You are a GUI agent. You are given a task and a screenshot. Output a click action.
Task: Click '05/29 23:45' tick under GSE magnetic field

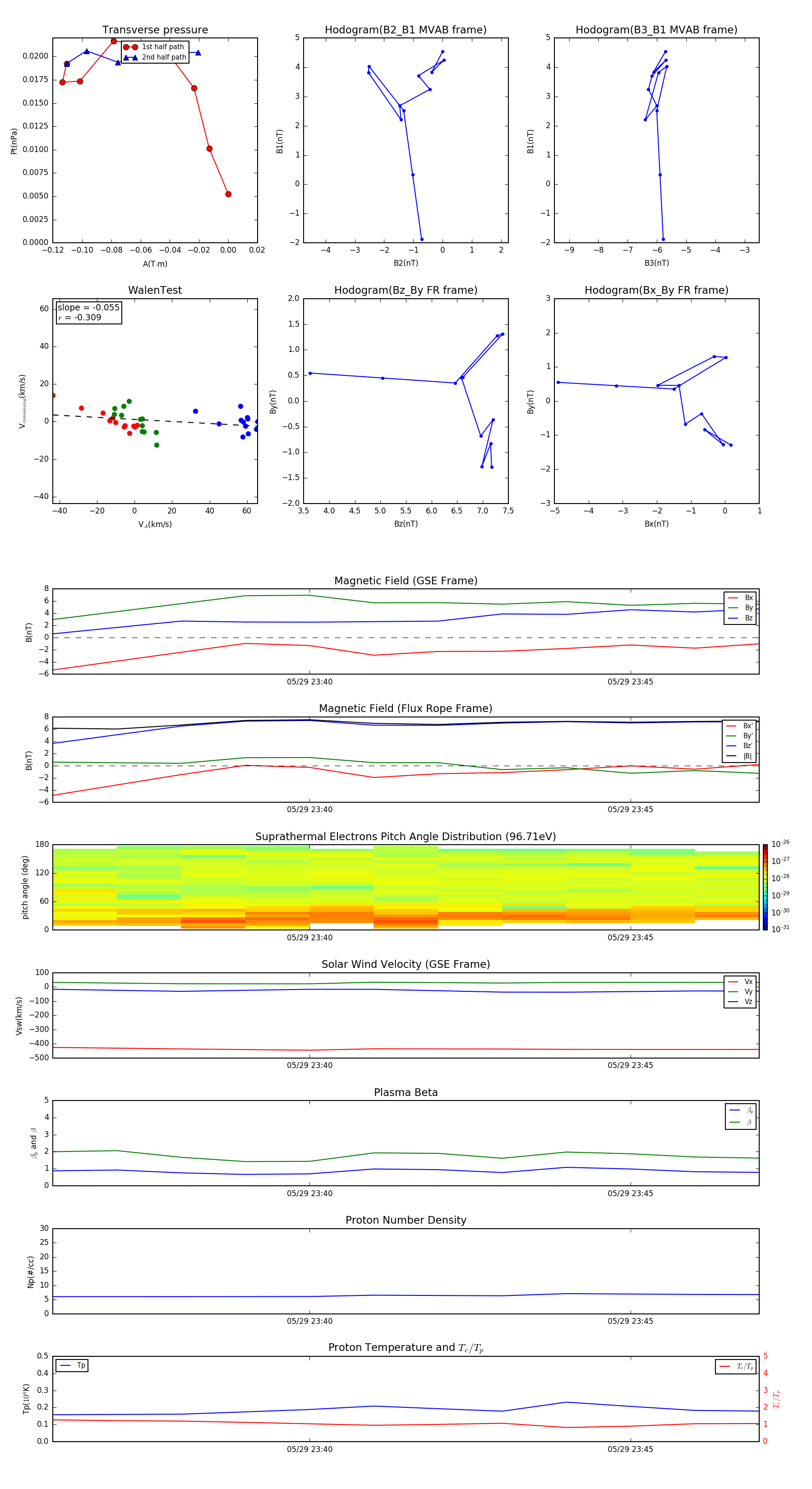click(x=631, y=682)
